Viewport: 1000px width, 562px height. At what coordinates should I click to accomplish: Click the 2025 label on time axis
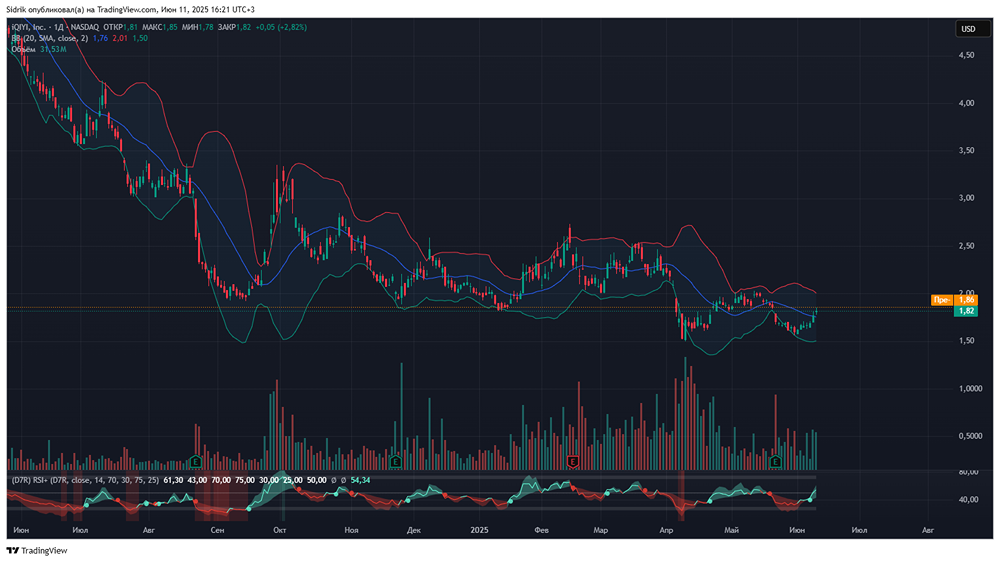click(x=479, y=530)
